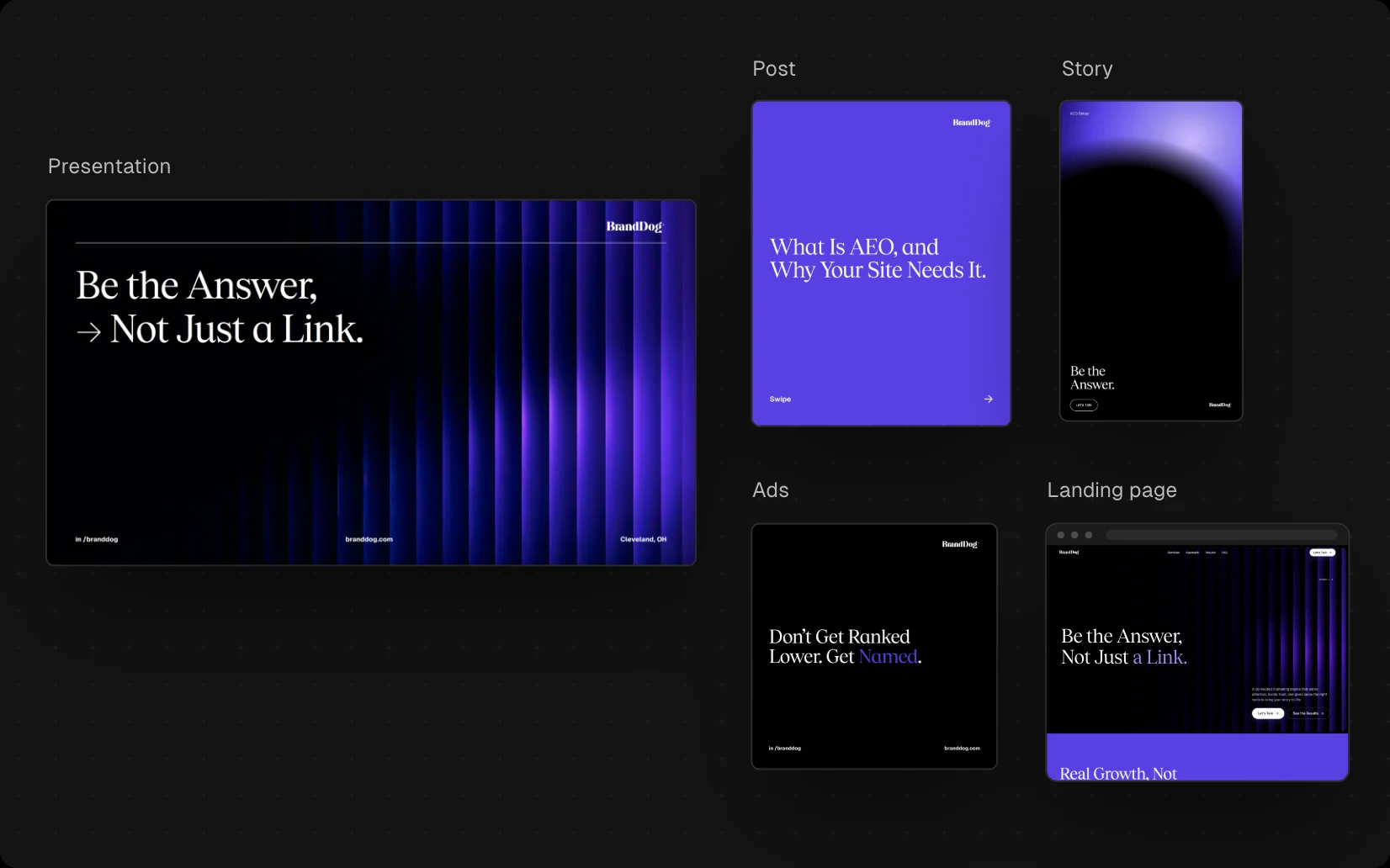Click the 'Real Growth, Not' heading on the Landing page
Screen dimensions: 1390x868
[1118, 774]
